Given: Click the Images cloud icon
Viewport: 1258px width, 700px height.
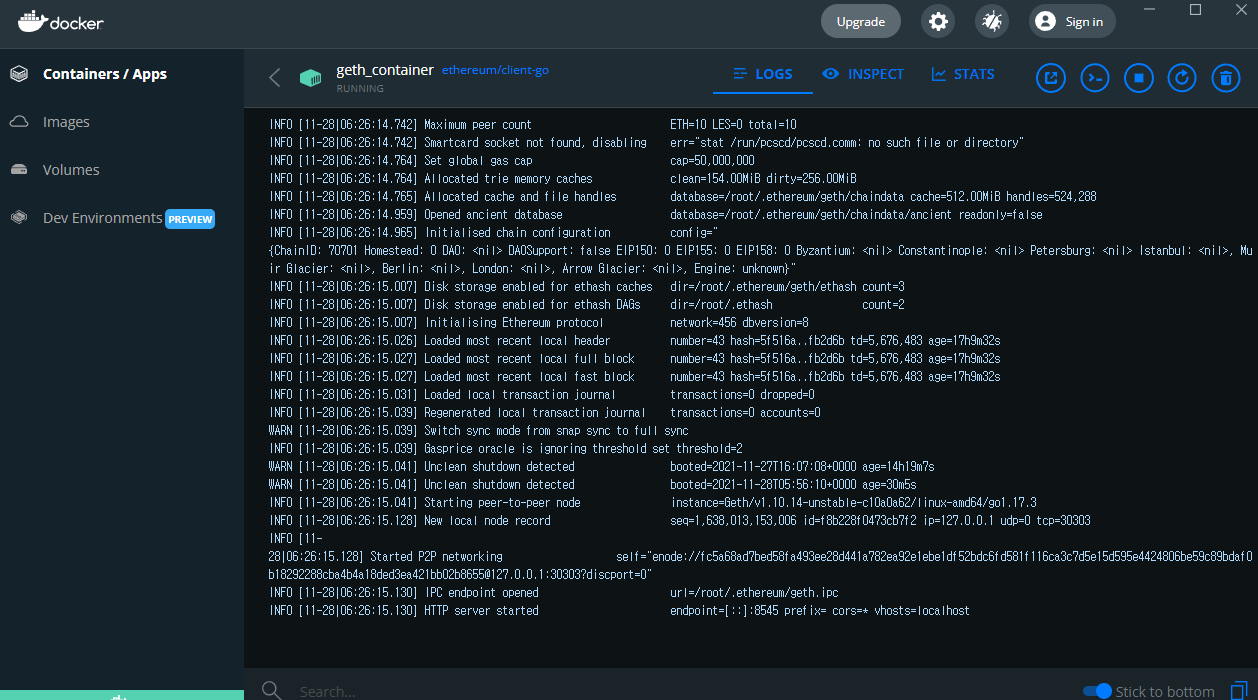Looking at the screenshot, I should (x=19, y=122).
